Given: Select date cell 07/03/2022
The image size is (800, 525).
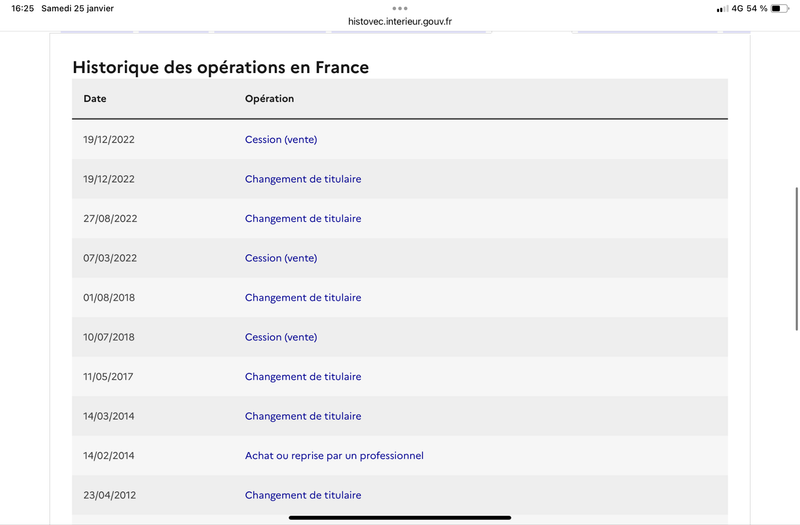Looking at the screenshot, I should pos(110,258).
